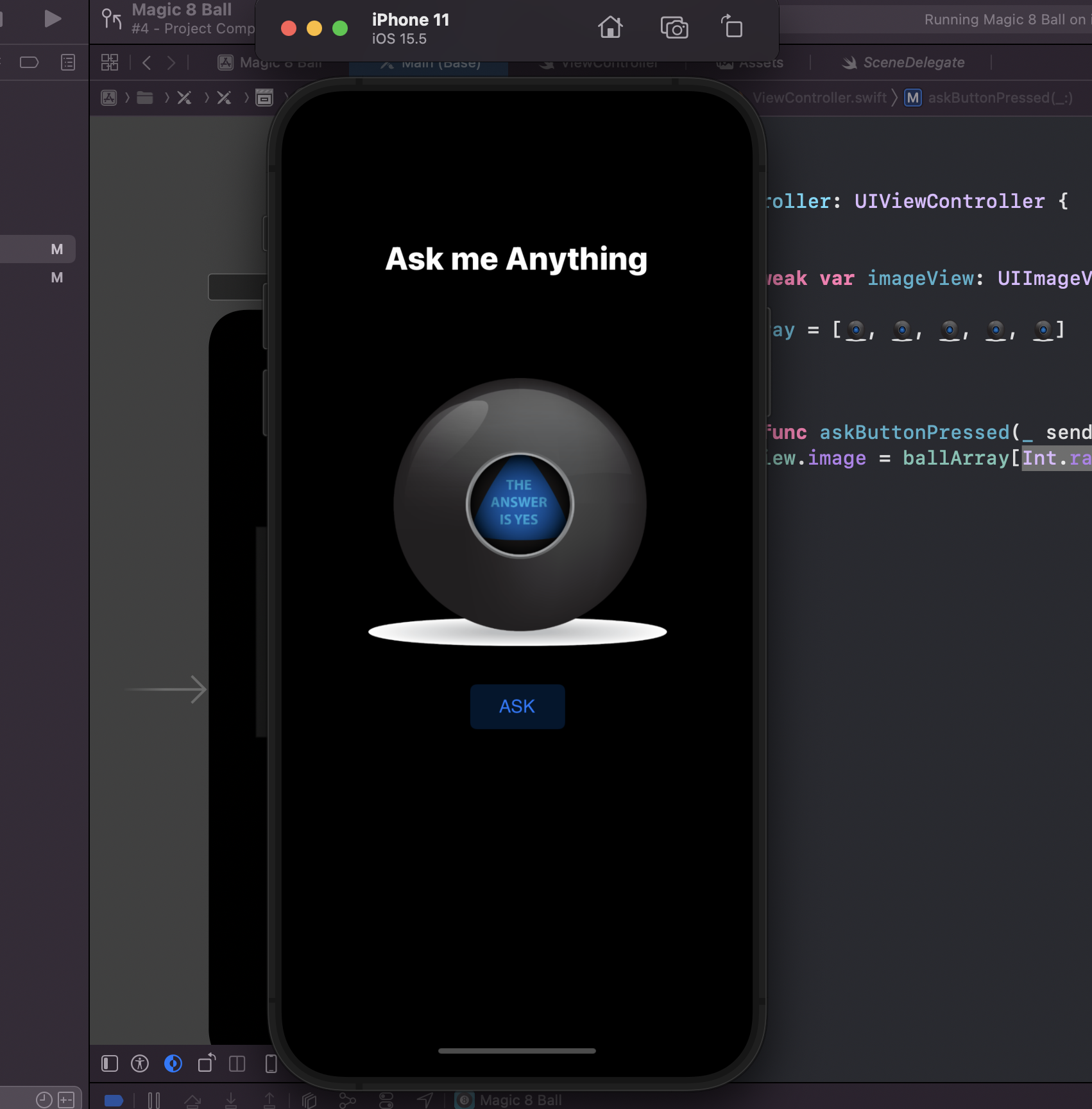Click the ballArray reference in the code

pos(956,458)
